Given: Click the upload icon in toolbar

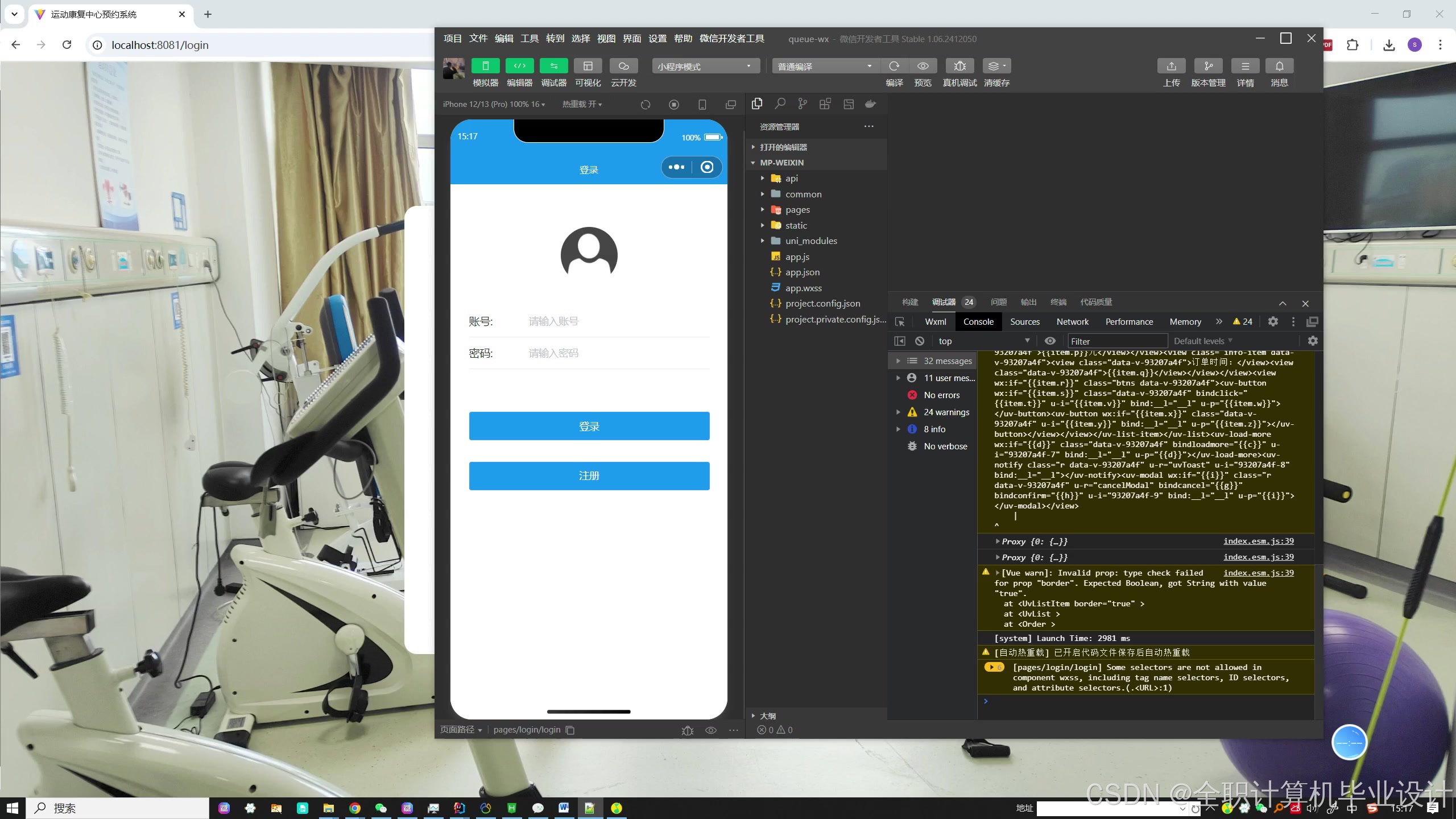Looking at the screenshot, I should point(1171,66).
